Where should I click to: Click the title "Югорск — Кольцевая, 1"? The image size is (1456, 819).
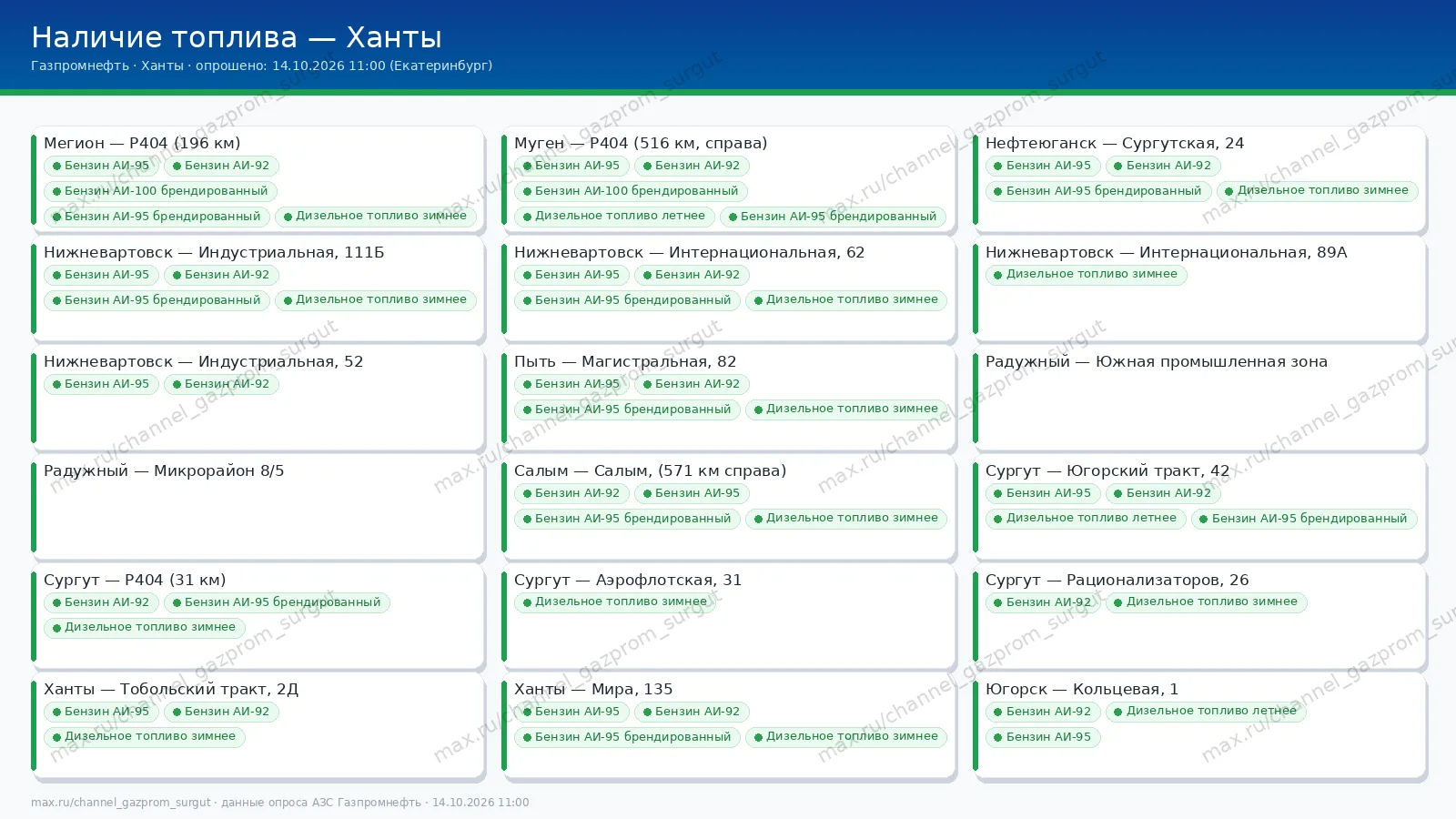1082,689
